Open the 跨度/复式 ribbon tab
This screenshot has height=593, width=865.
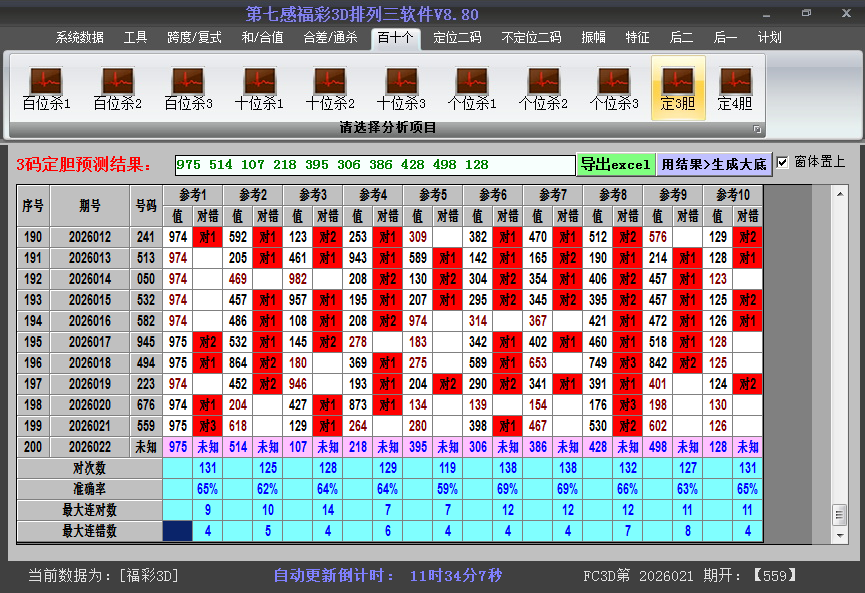194,37
